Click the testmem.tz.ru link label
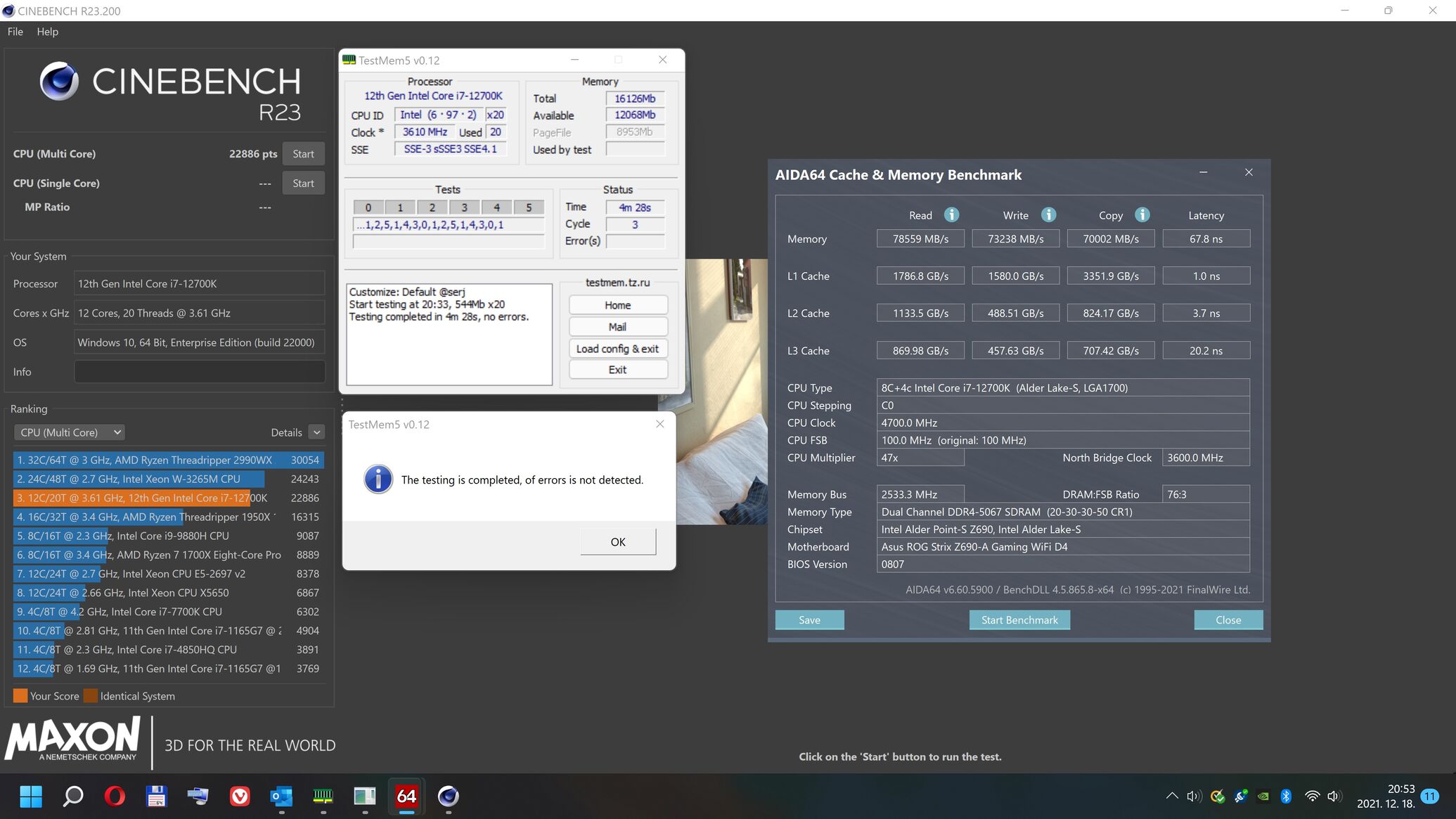This screenshot has height=819, width=1456. 617,283
